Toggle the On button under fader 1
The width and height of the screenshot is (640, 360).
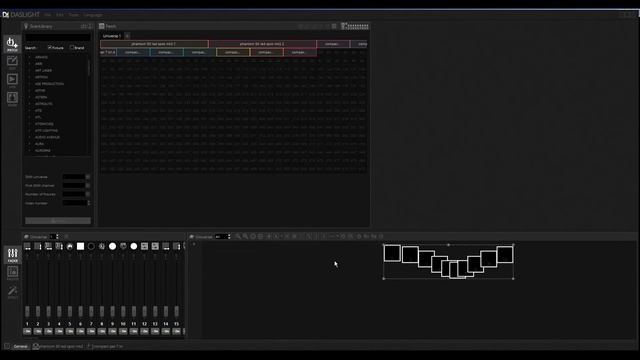(x=27, y=331)
